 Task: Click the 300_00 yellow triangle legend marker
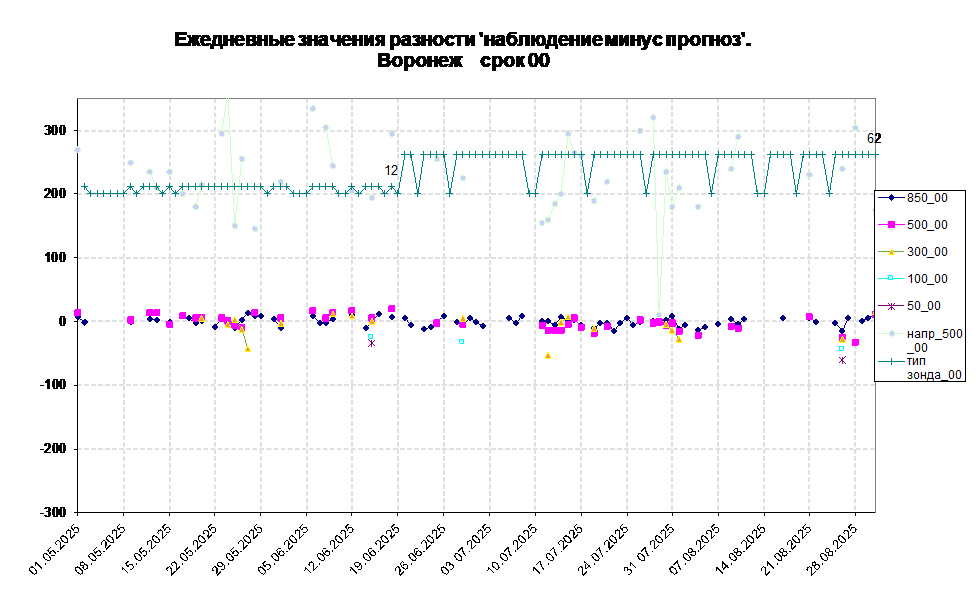coord(891,252)
